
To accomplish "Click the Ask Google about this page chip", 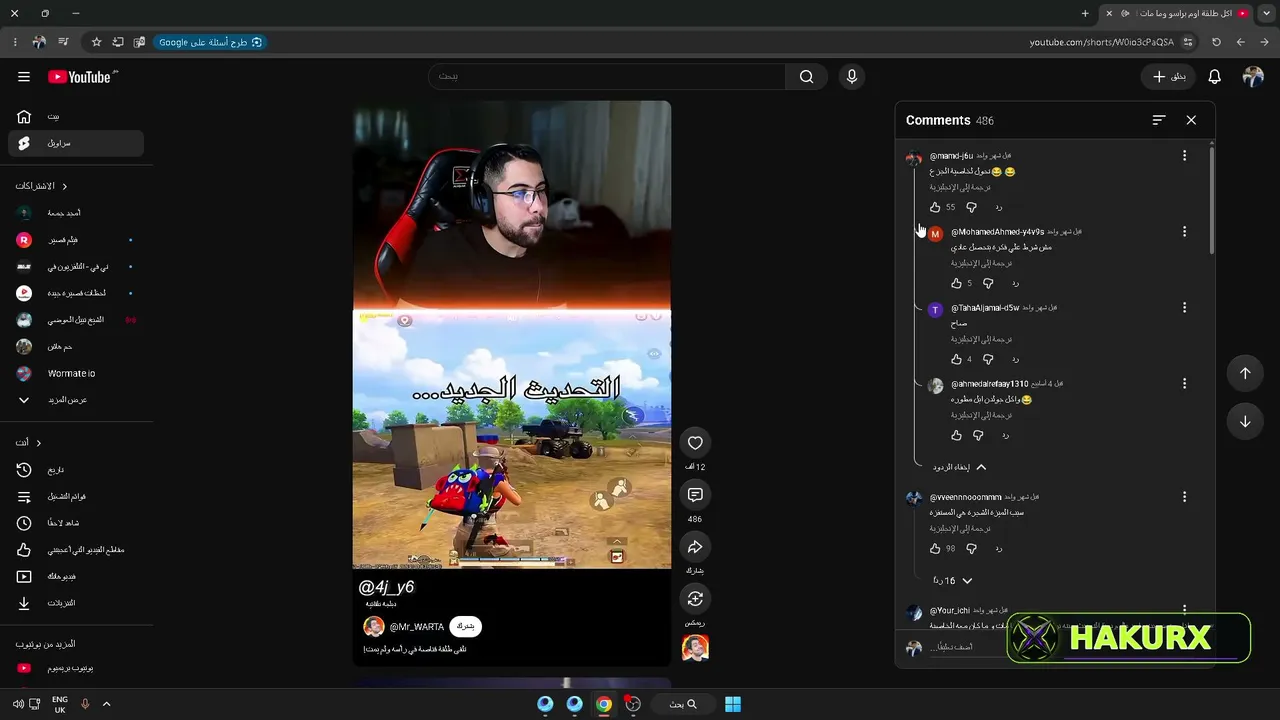I will point(210,42).
